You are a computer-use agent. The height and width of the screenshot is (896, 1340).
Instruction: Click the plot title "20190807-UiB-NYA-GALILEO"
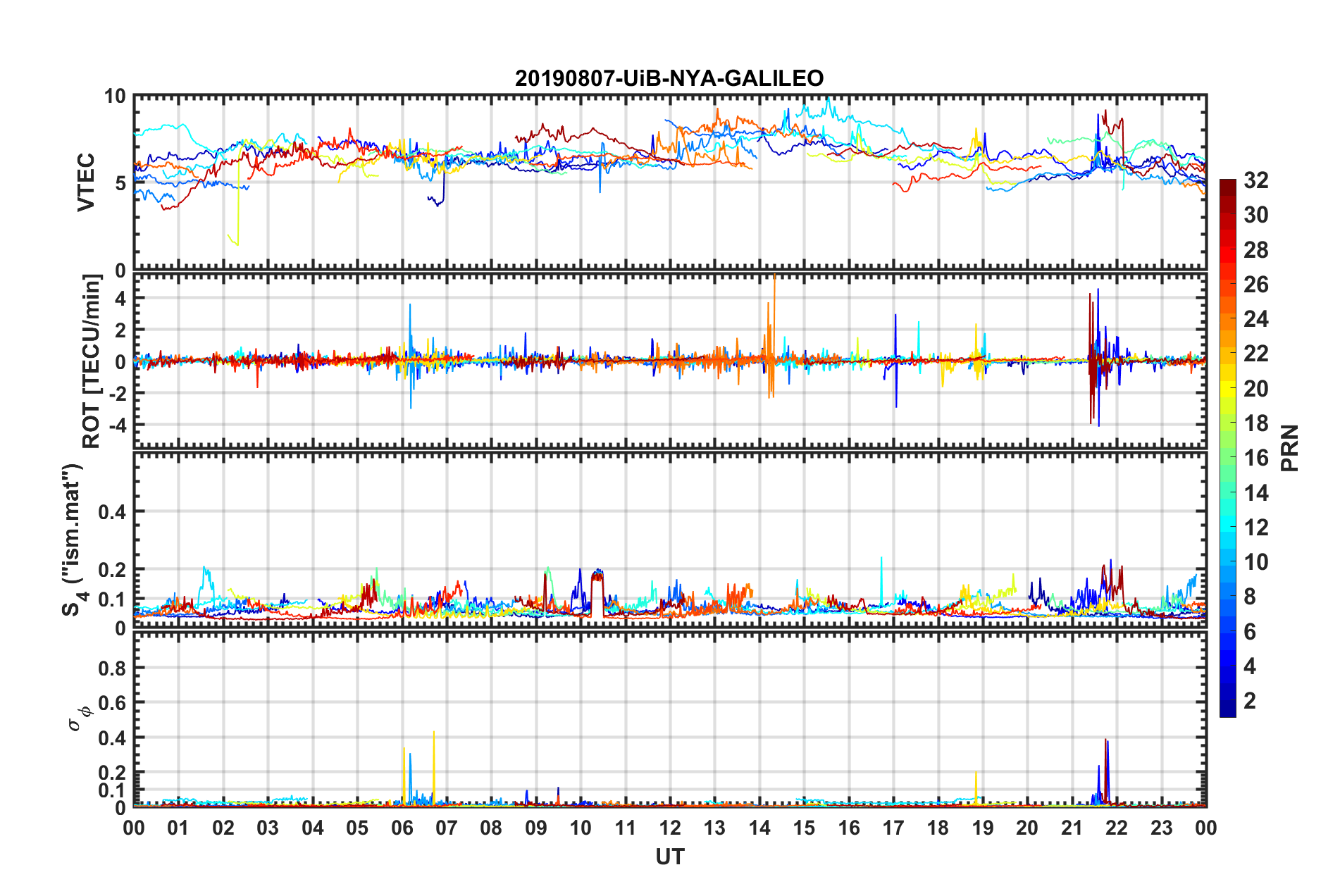pyautogui.click(x=669, y=78)
